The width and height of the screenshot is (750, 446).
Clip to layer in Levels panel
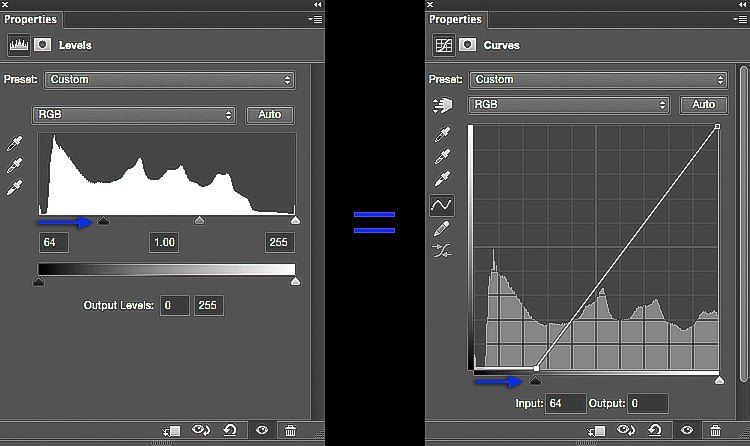pos(171,431)
